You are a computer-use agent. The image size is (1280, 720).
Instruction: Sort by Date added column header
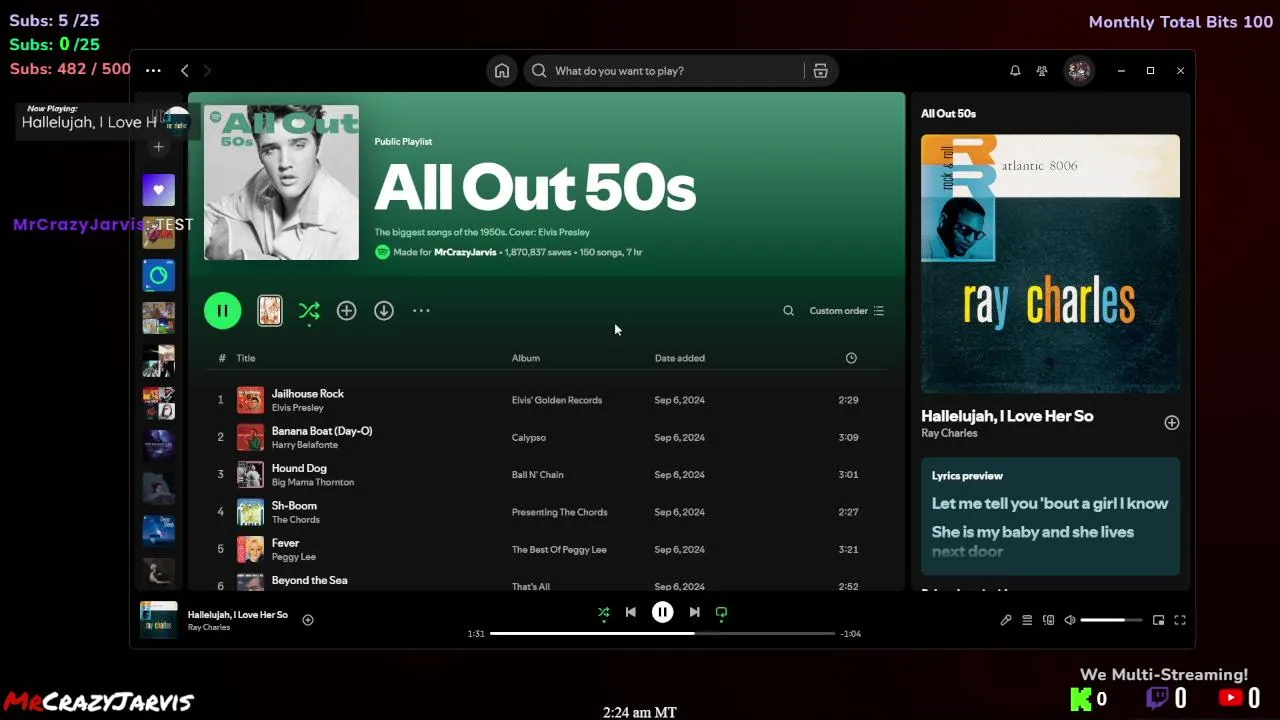point(680,358)
